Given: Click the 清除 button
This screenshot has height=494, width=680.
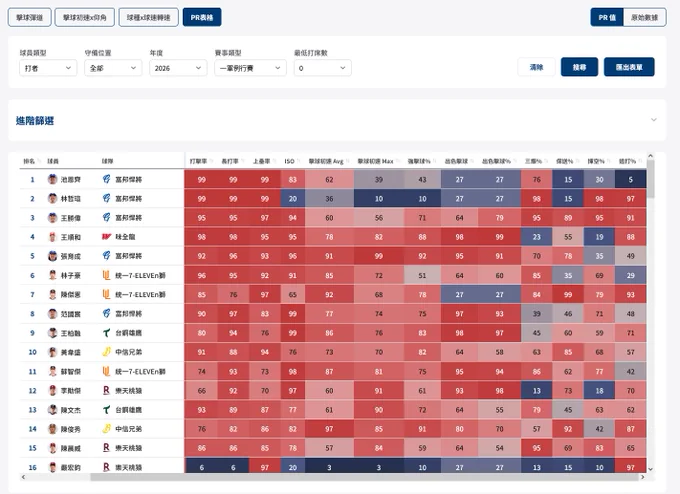Looking at the screenshot, I should pyautogui.click(x=536, y=67).
